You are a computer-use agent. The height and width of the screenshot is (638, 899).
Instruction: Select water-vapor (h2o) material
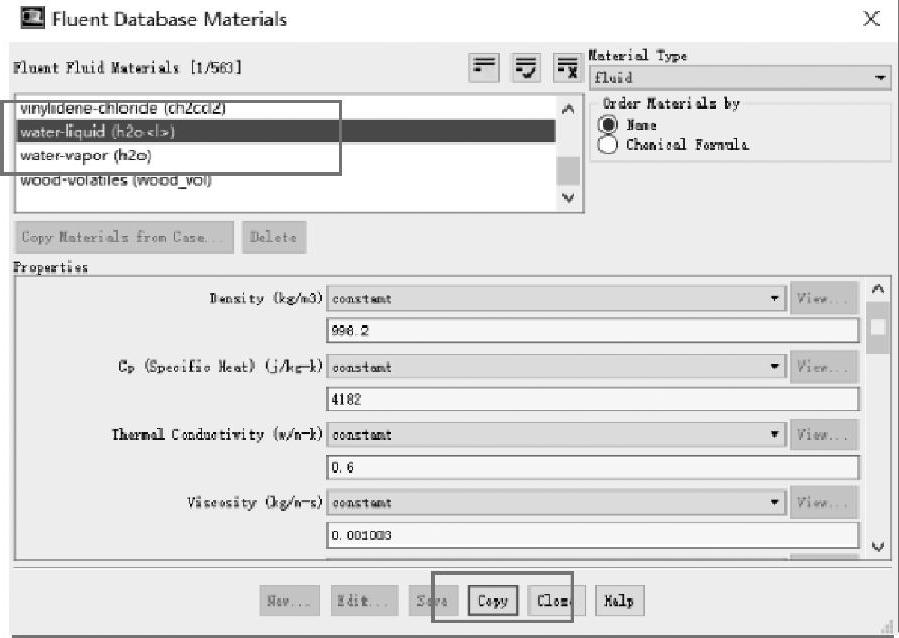coord(286,155)
